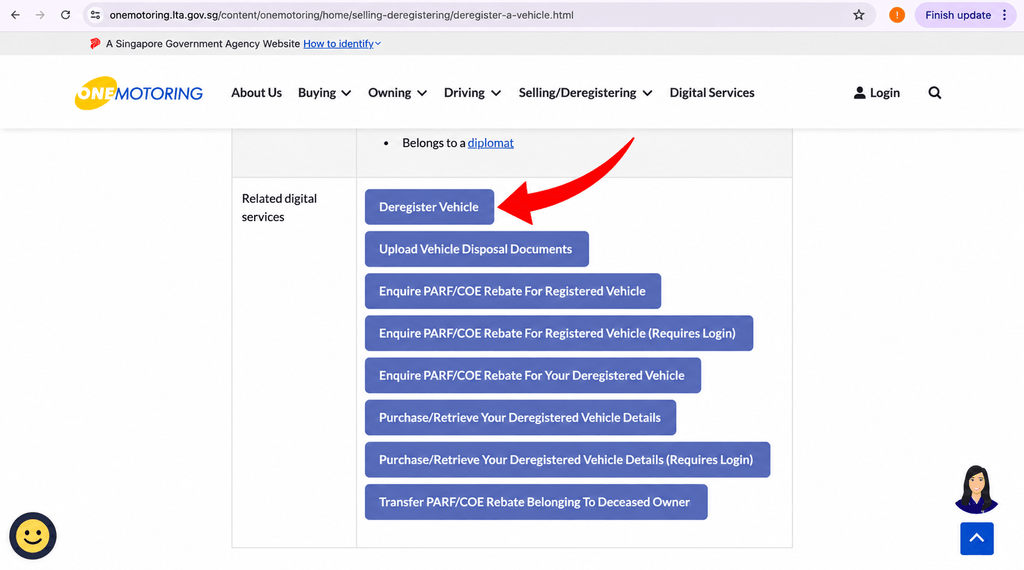
Task: Bookmark this page with the star icon
Action: tap(859, 15)
